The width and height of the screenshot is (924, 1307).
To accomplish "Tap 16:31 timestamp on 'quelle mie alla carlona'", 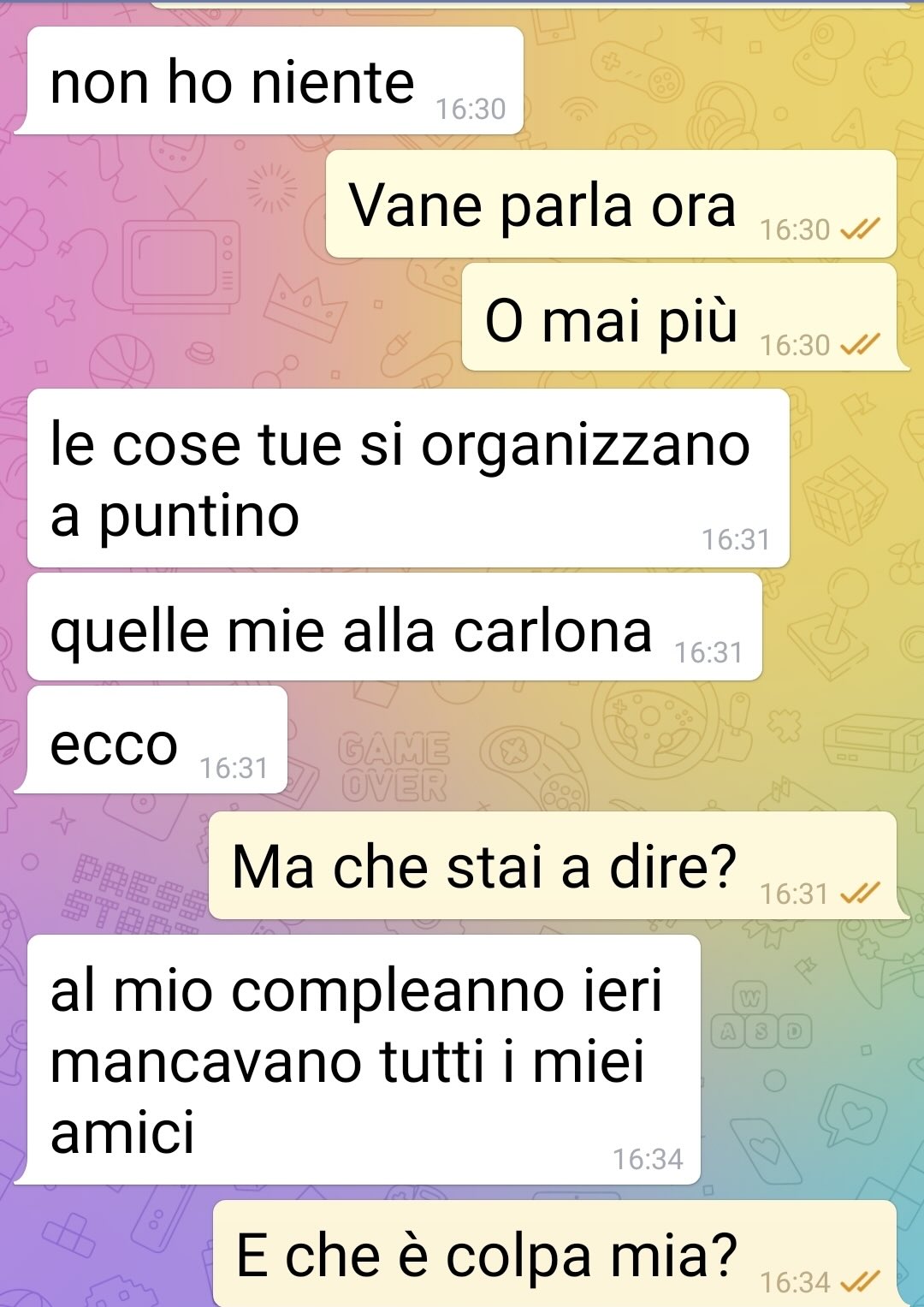I will (708, 652).
